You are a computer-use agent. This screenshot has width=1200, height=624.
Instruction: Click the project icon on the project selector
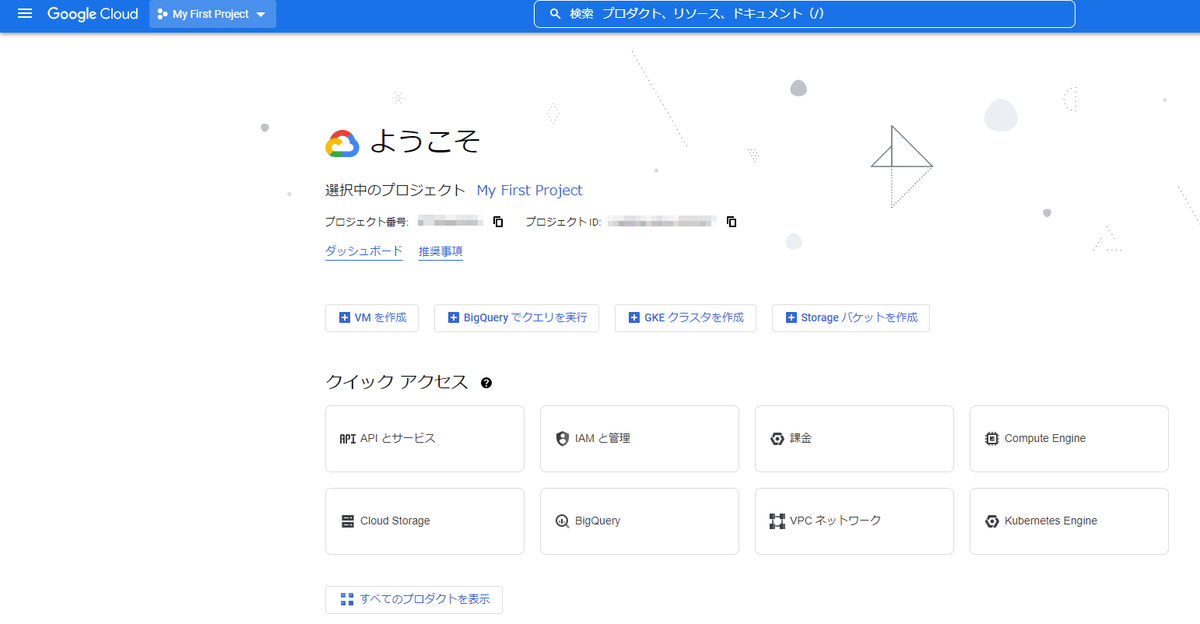coord(163,14)
